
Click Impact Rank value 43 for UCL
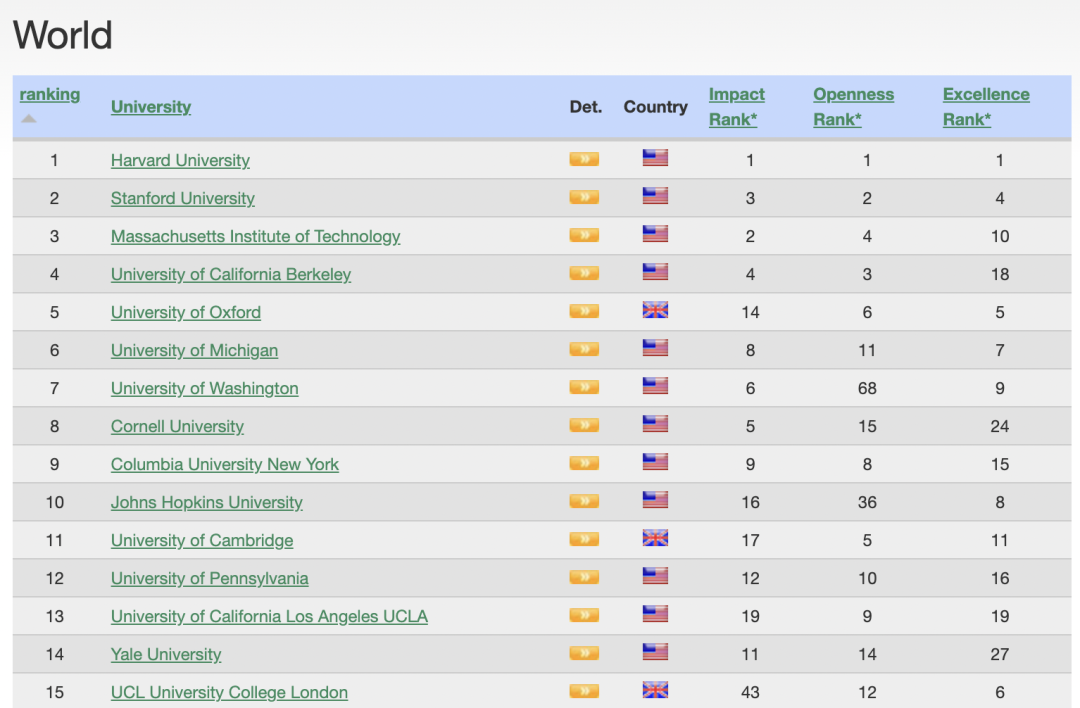click(751, 692)
